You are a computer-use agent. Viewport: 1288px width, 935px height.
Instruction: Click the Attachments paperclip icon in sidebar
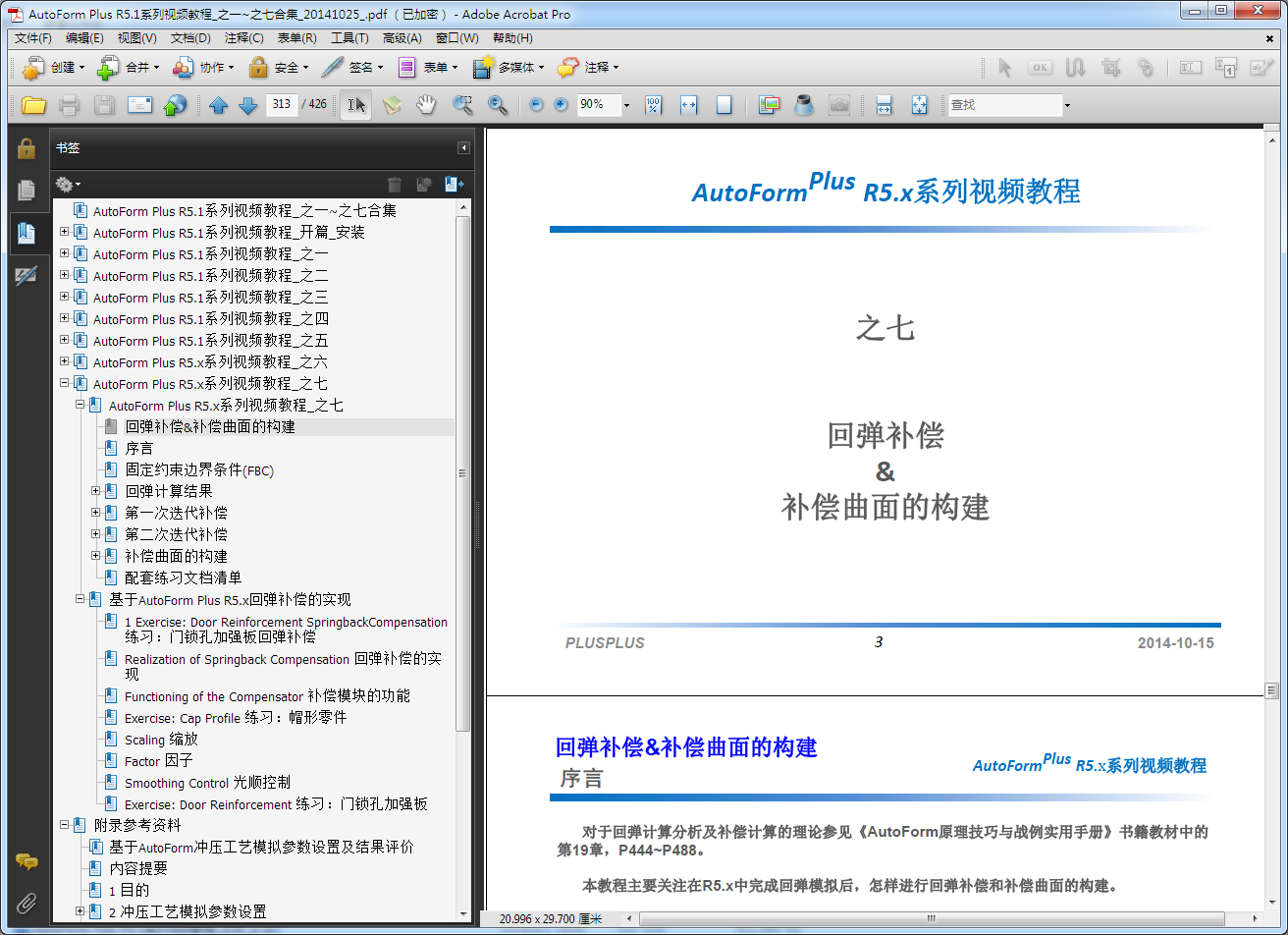coord(27,905)
